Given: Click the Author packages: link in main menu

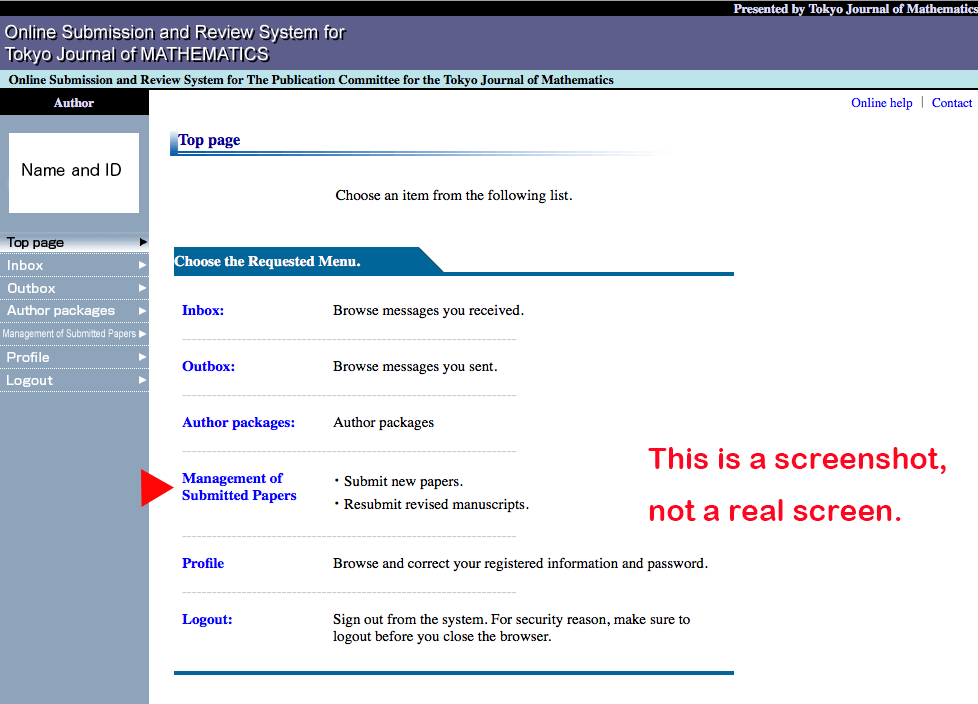Looking at the screenshot, I should tap(238, 423).
